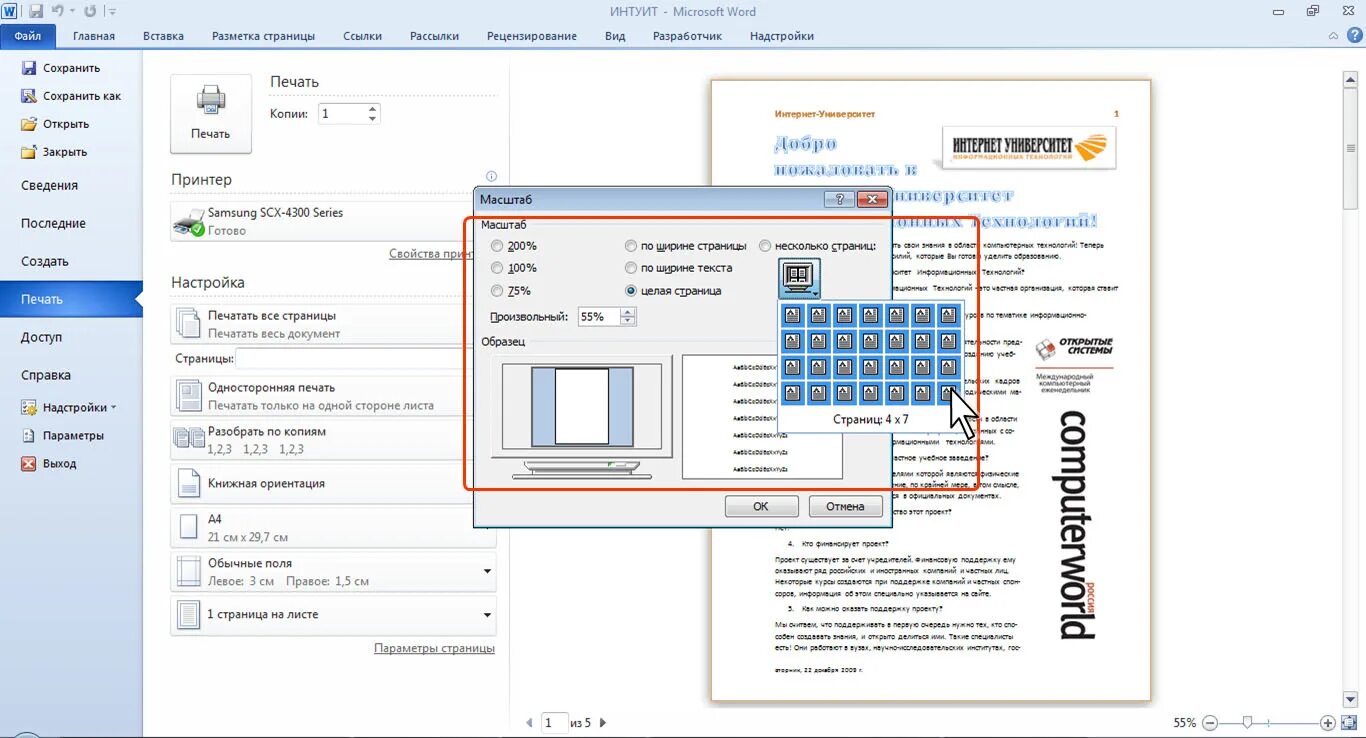
Task: Open the Параметры страницы link
Action: (x=434, y=648)
